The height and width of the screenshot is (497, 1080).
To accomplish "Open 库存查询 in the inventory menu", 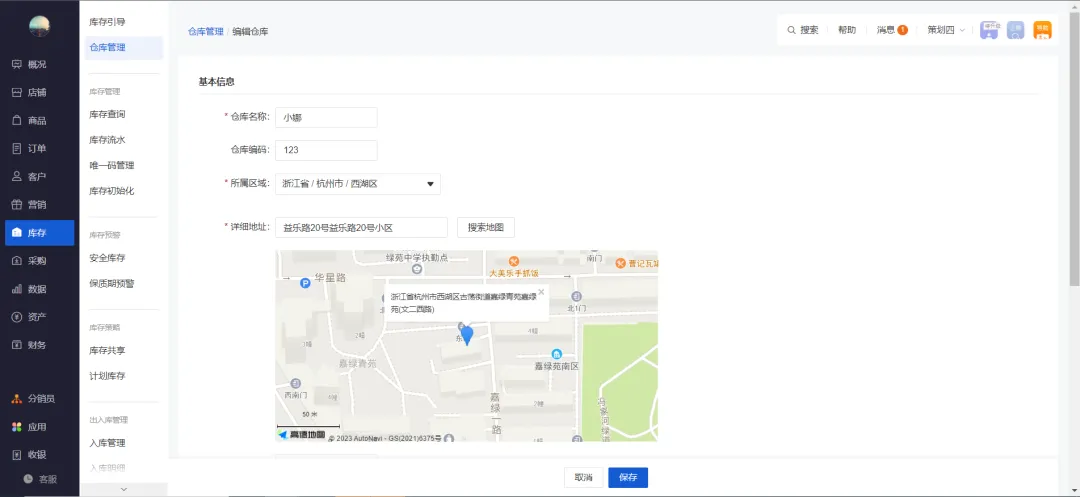I will pos(107,114).
